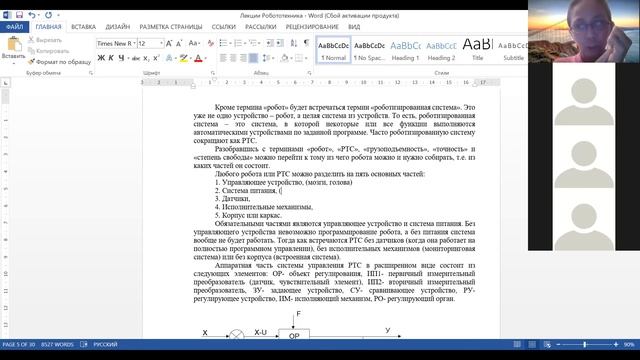Screen dimensions: 640x360
Task: Click the zoom slider handle
Action: pyautogui.click(x=585, y=344)
